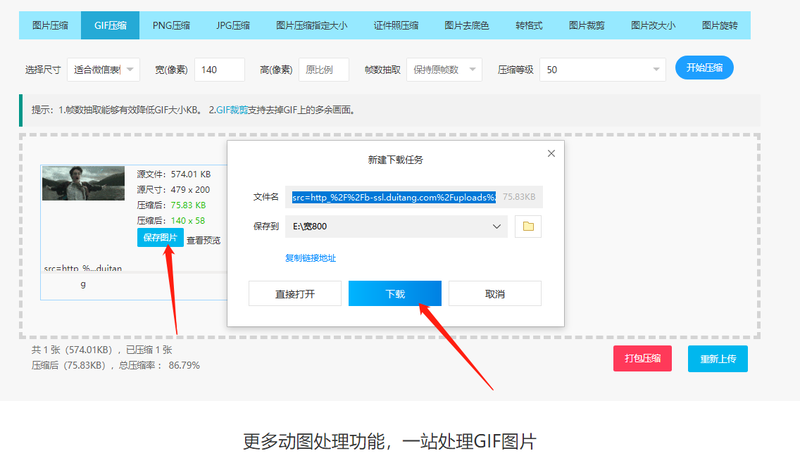
Task: Click the 保存图片 button
Action: click(160, 238)
